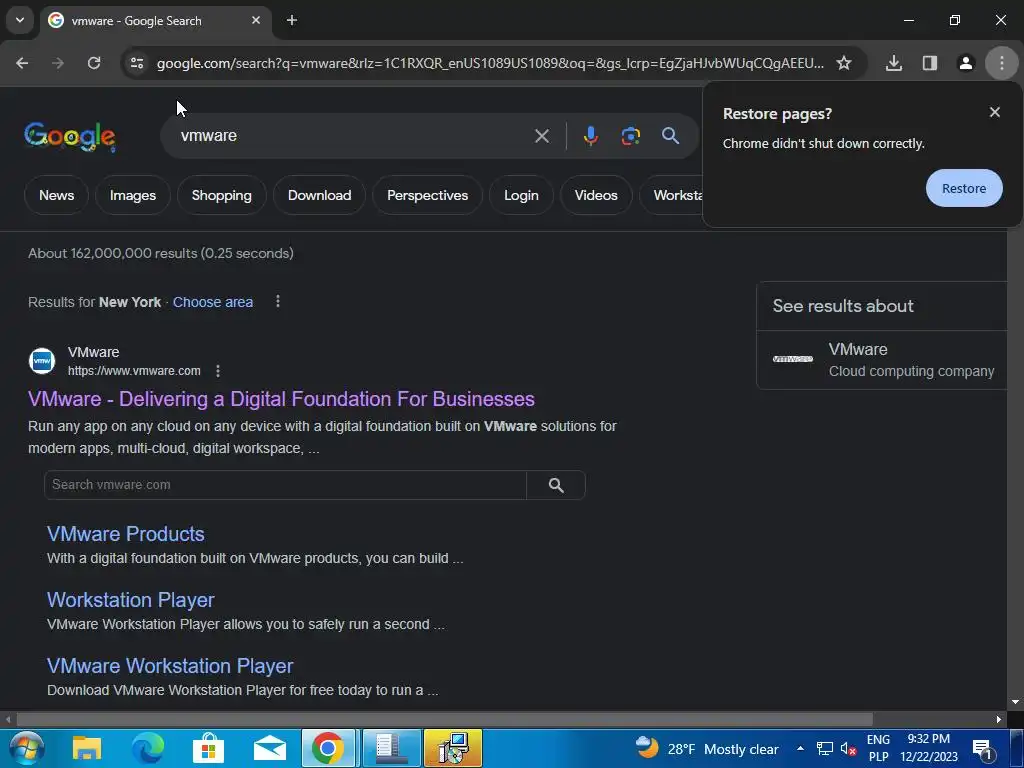
Task: Open the weather widget 28°F Mostly clear
Action: [x=708, y=749]
